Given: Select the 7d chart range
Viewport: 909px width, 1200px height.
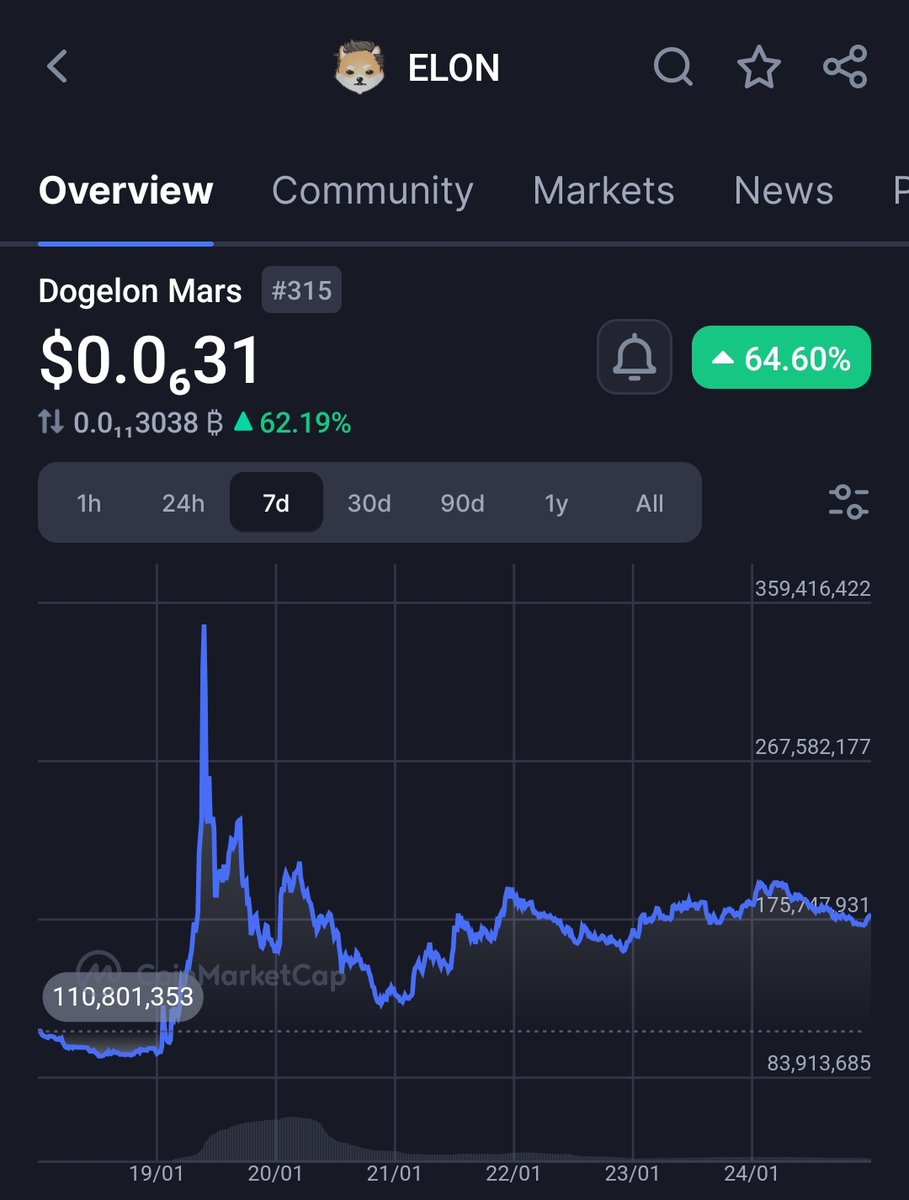Looking at the screenshot, I should [x=276, y=503].
